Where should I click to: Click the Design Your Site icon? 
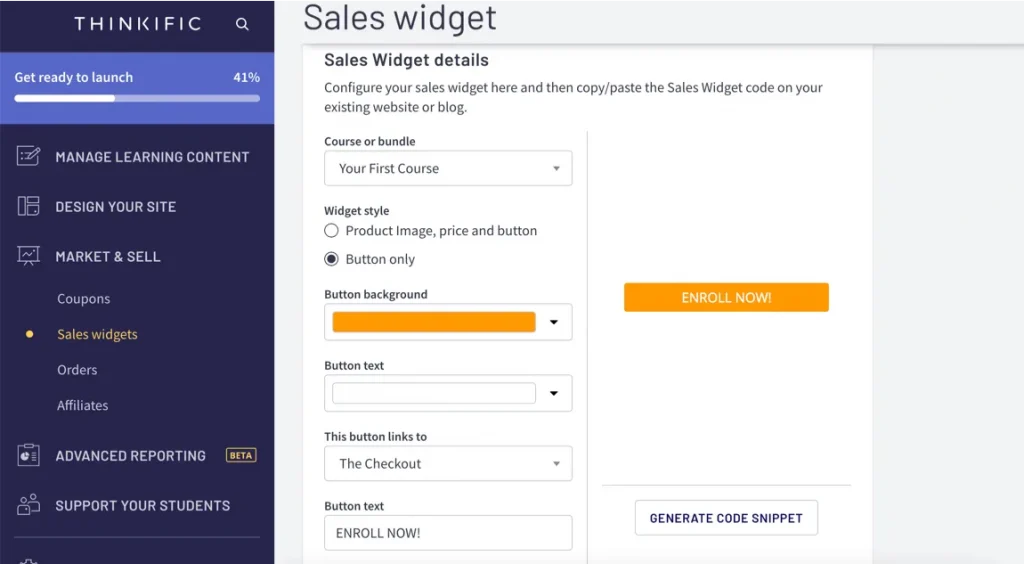(28, 206)
